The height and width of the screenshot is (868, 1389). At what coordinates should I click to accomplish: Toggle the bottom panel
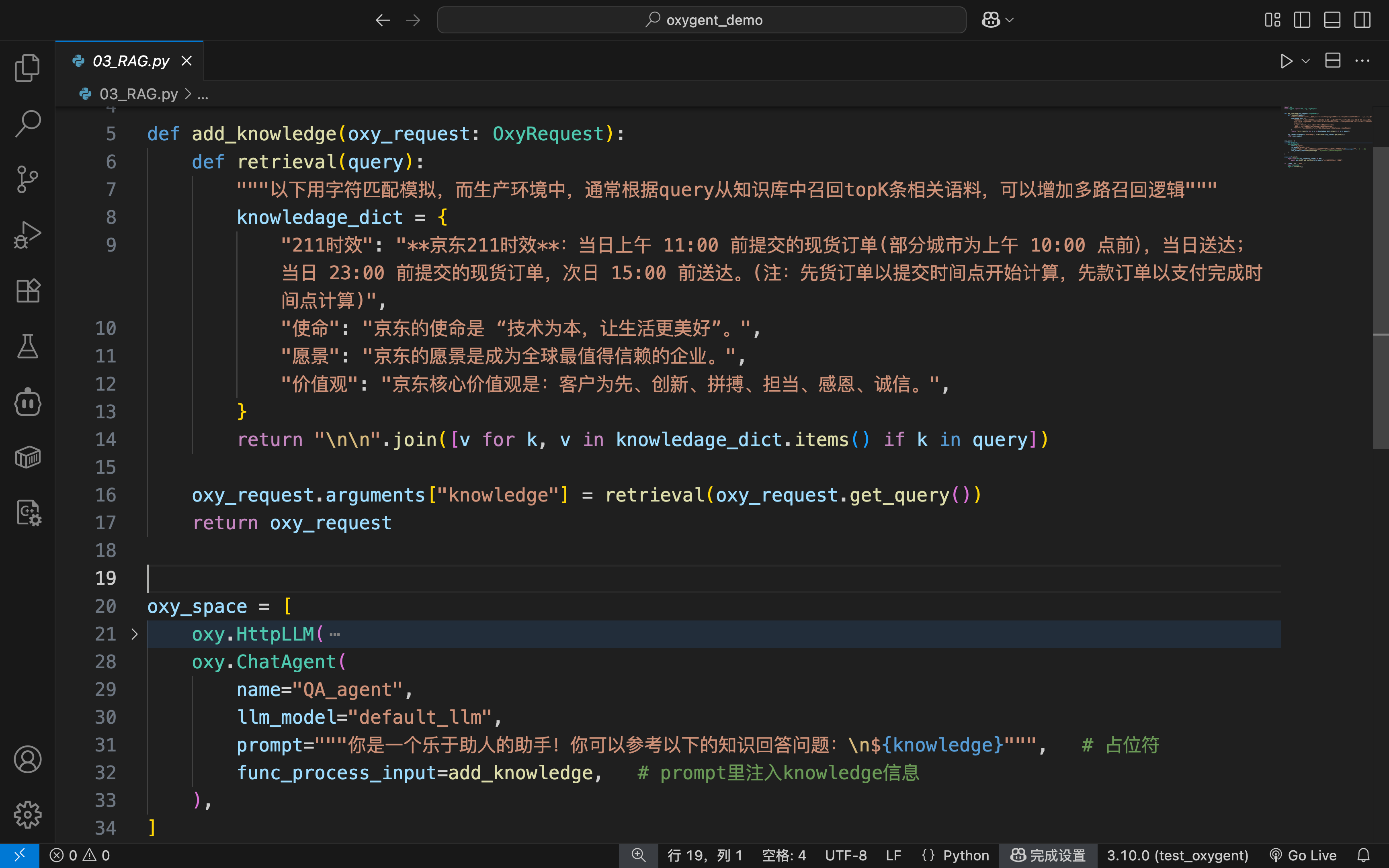pyautogui.click(x=1332, y=20)
